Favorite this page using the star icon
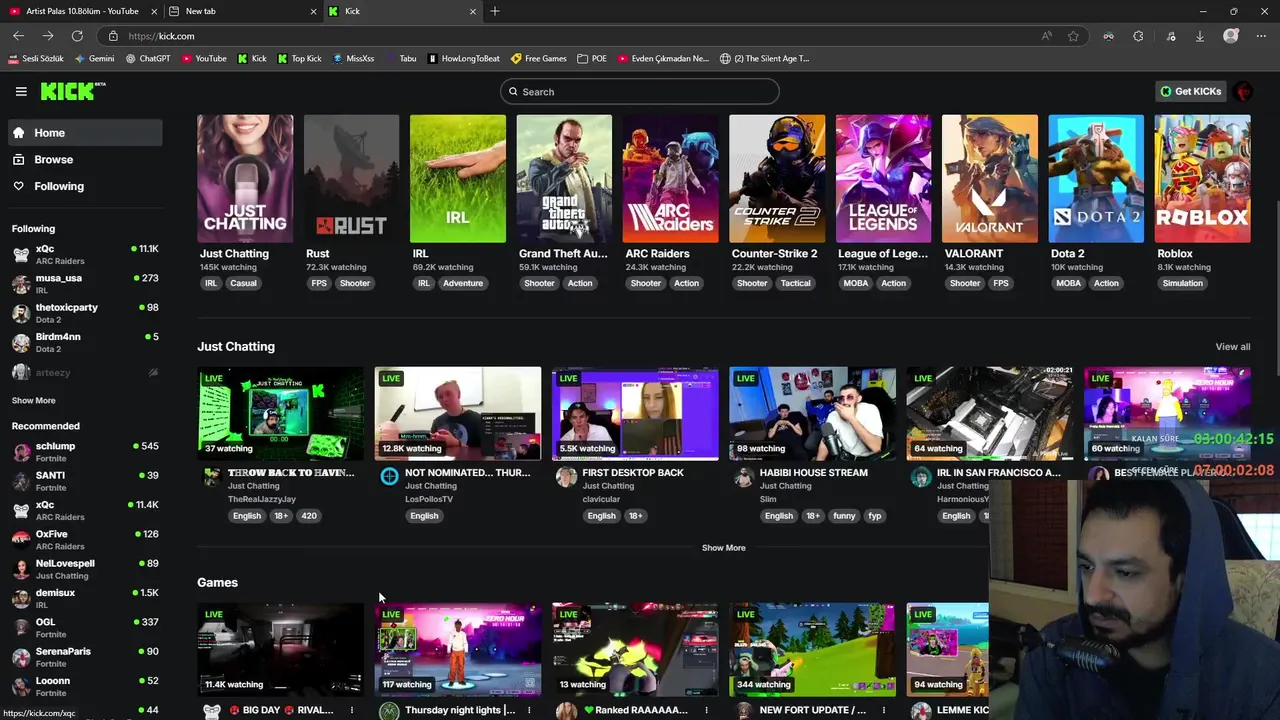This screenshot has width=1280, height=720. tap(1073, 36)
